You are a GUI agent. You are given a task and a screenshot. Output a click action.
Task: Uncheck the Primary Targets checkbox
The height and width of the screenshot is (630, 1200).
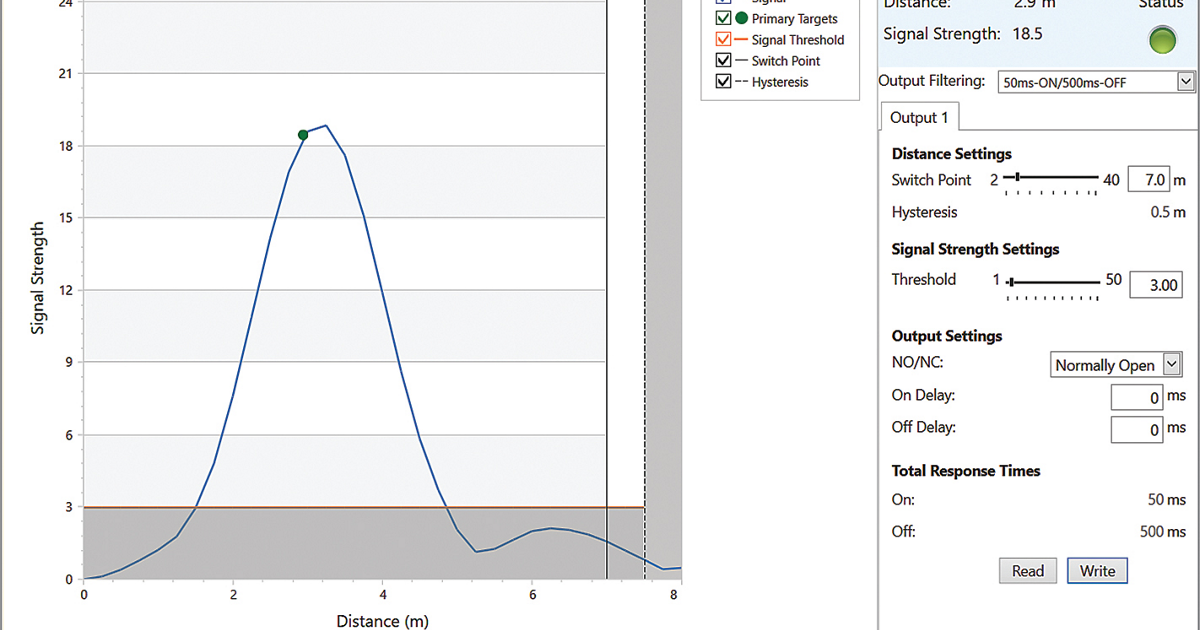coord(723,18)
